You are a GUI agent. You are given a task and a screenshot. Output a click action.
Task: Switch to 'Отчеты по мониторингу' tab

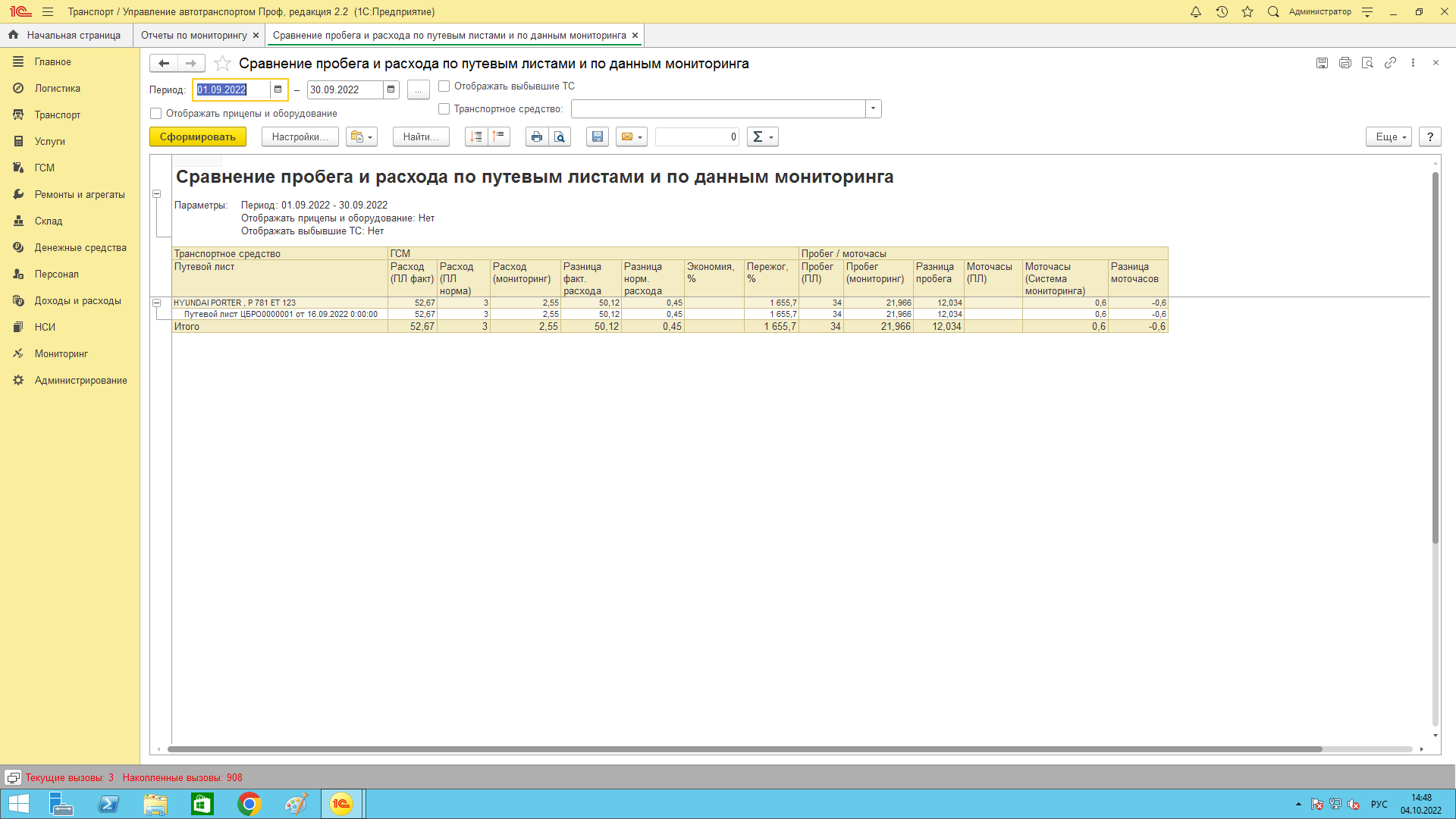pos(194,36)
